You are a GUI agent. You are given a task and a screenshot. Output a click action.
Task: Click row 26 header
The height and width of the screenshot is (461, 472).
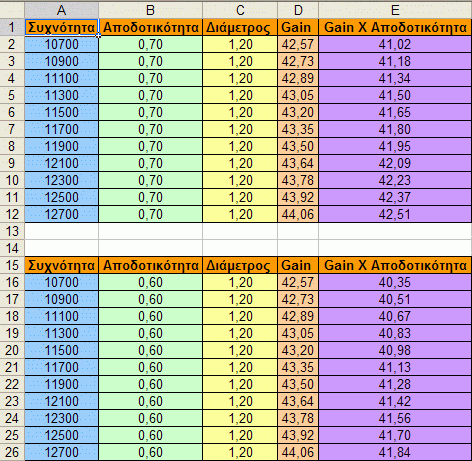pyautogui.click(x=12, y=452)
